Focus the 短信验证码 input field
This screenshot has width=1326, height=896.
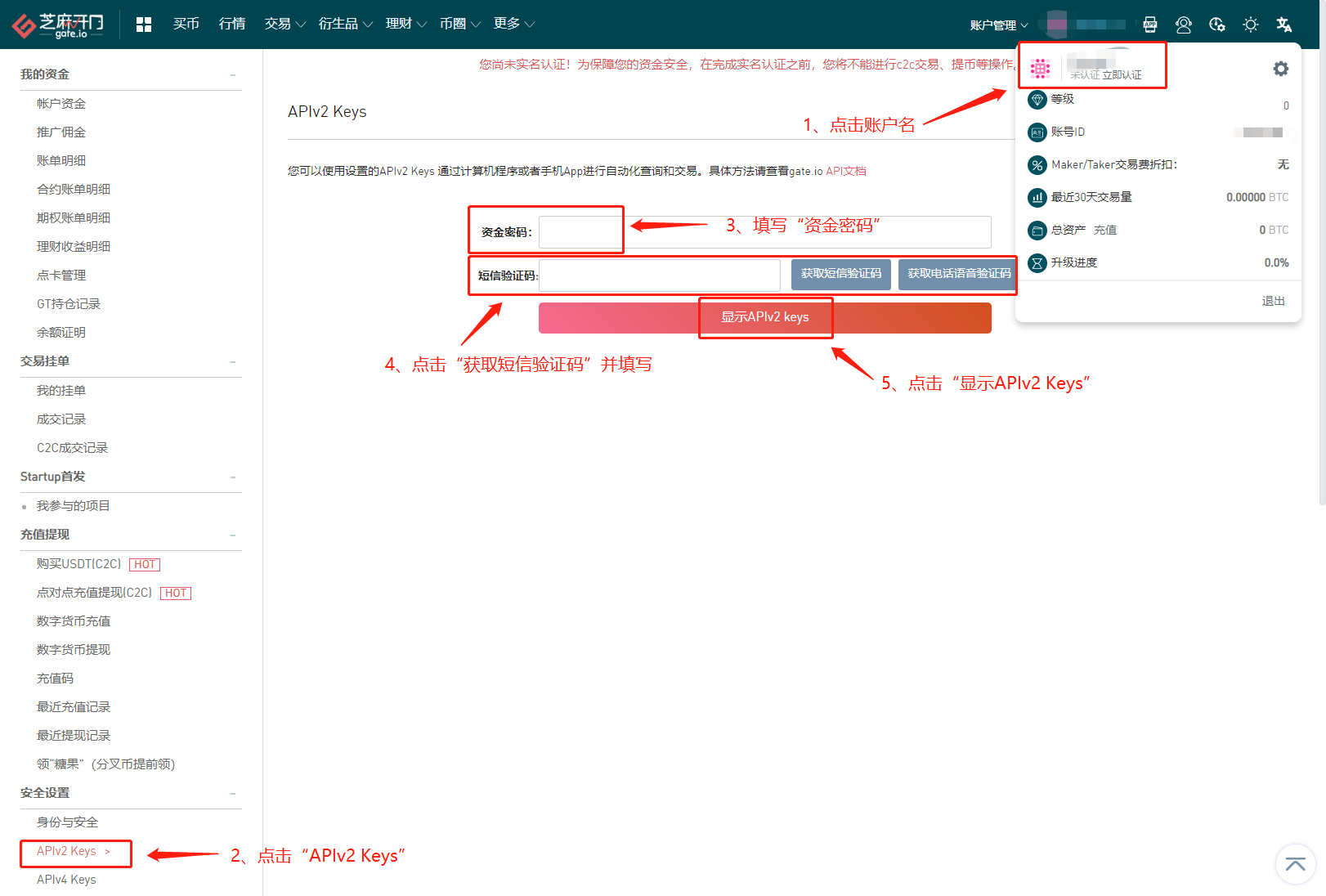click(x=660, y=275)
